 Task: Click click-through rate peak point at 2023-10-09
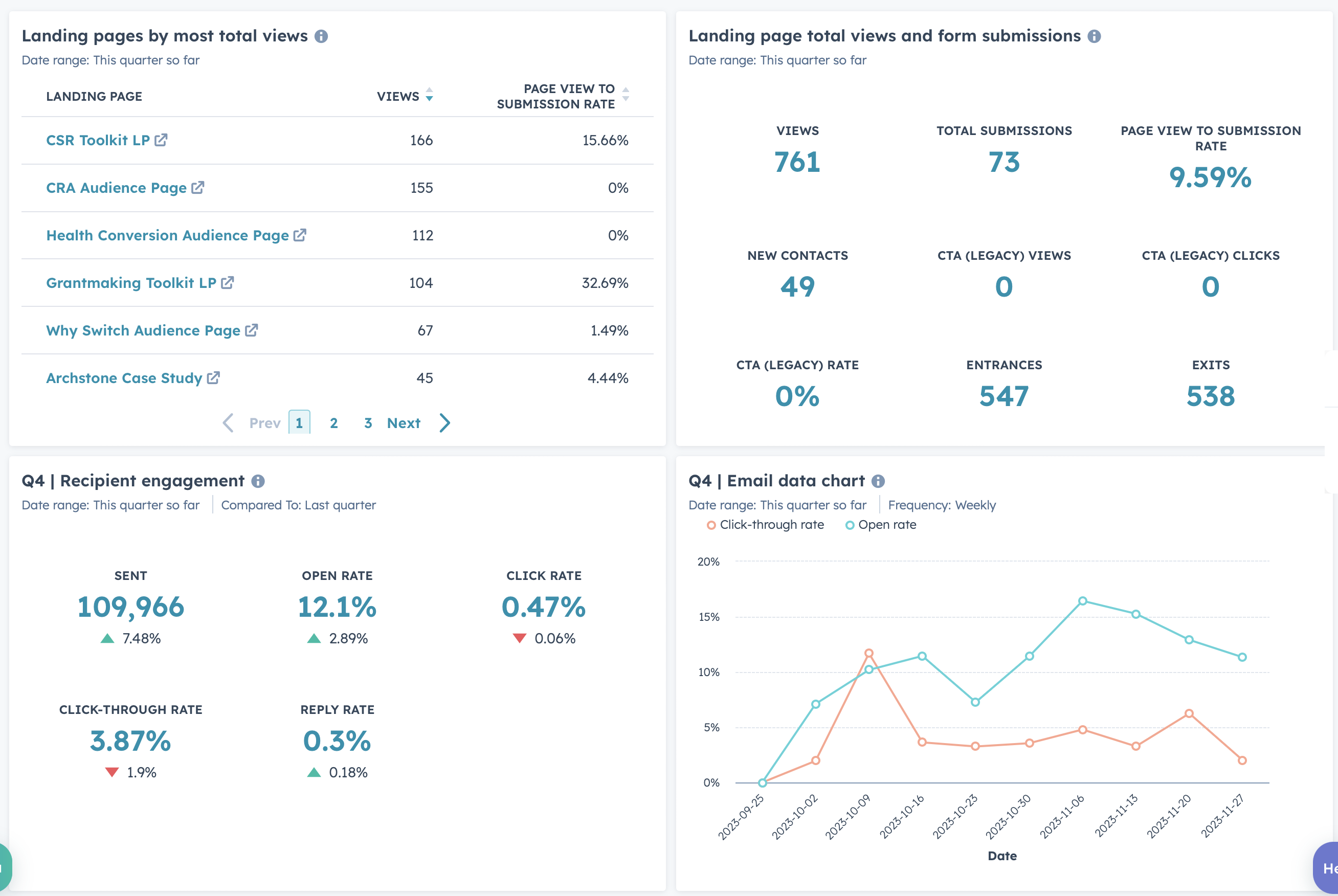coord(868,653)
